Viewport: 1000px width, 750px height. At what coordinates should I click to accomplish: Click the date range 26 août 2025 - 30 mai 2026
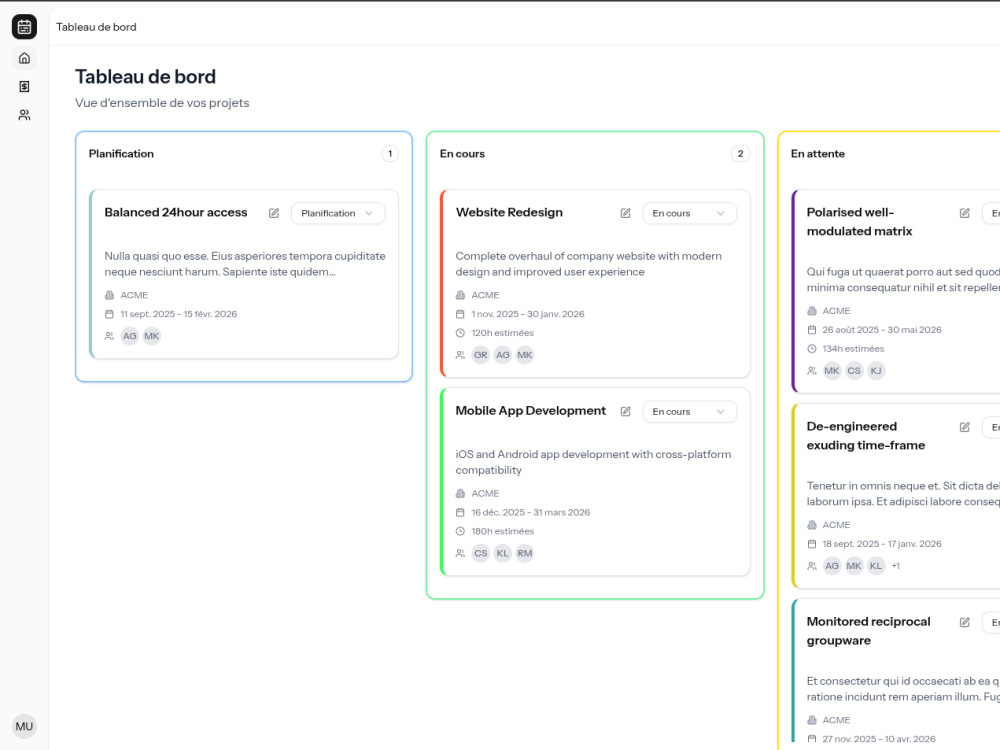click(x=882, y=330)
